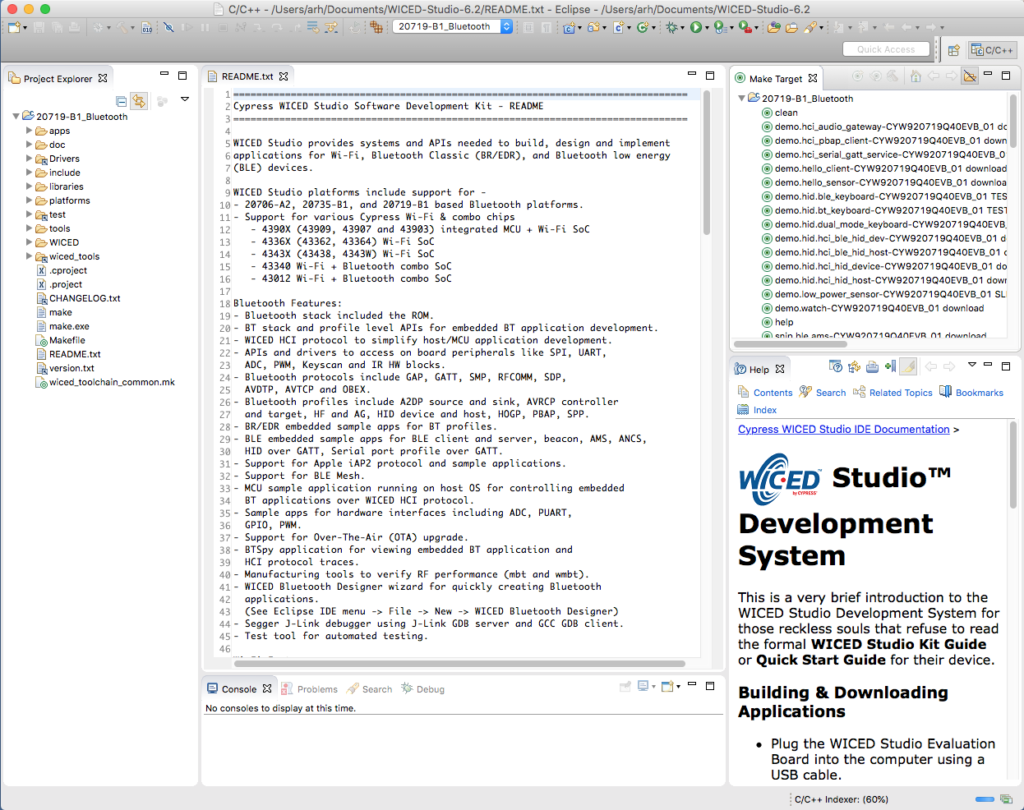The image size is (1024, 810).
Task: Click the Open Console icon
Action: [667, 687]
